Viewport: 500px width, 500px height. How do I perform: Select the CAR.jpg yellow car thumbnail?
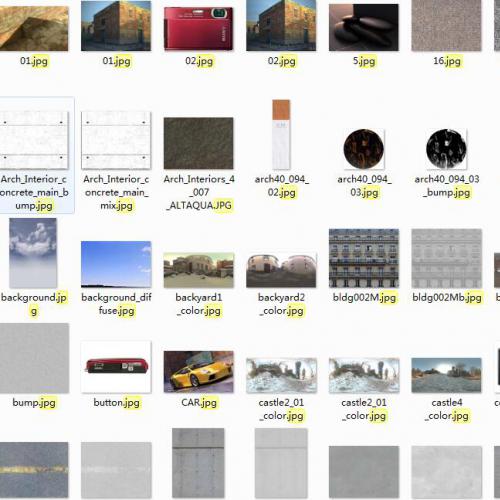pos(199,372)
